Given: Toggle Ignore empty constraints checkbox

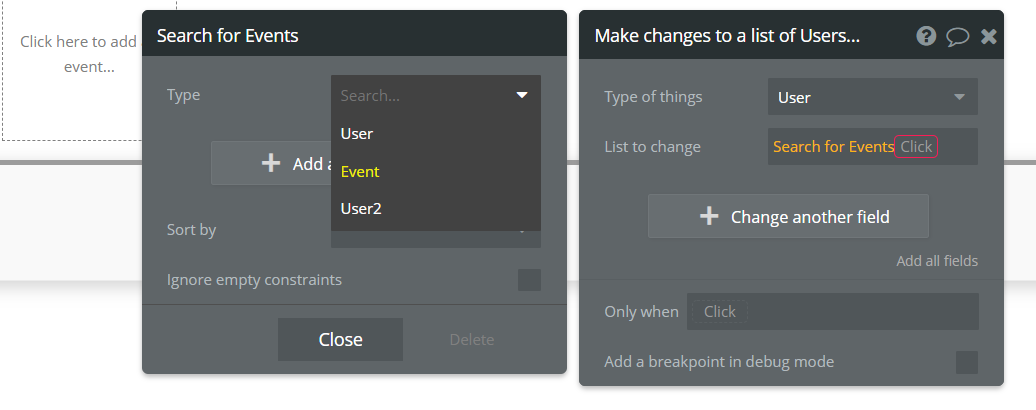Looking at the screenshot, I should tap(529, 280).
